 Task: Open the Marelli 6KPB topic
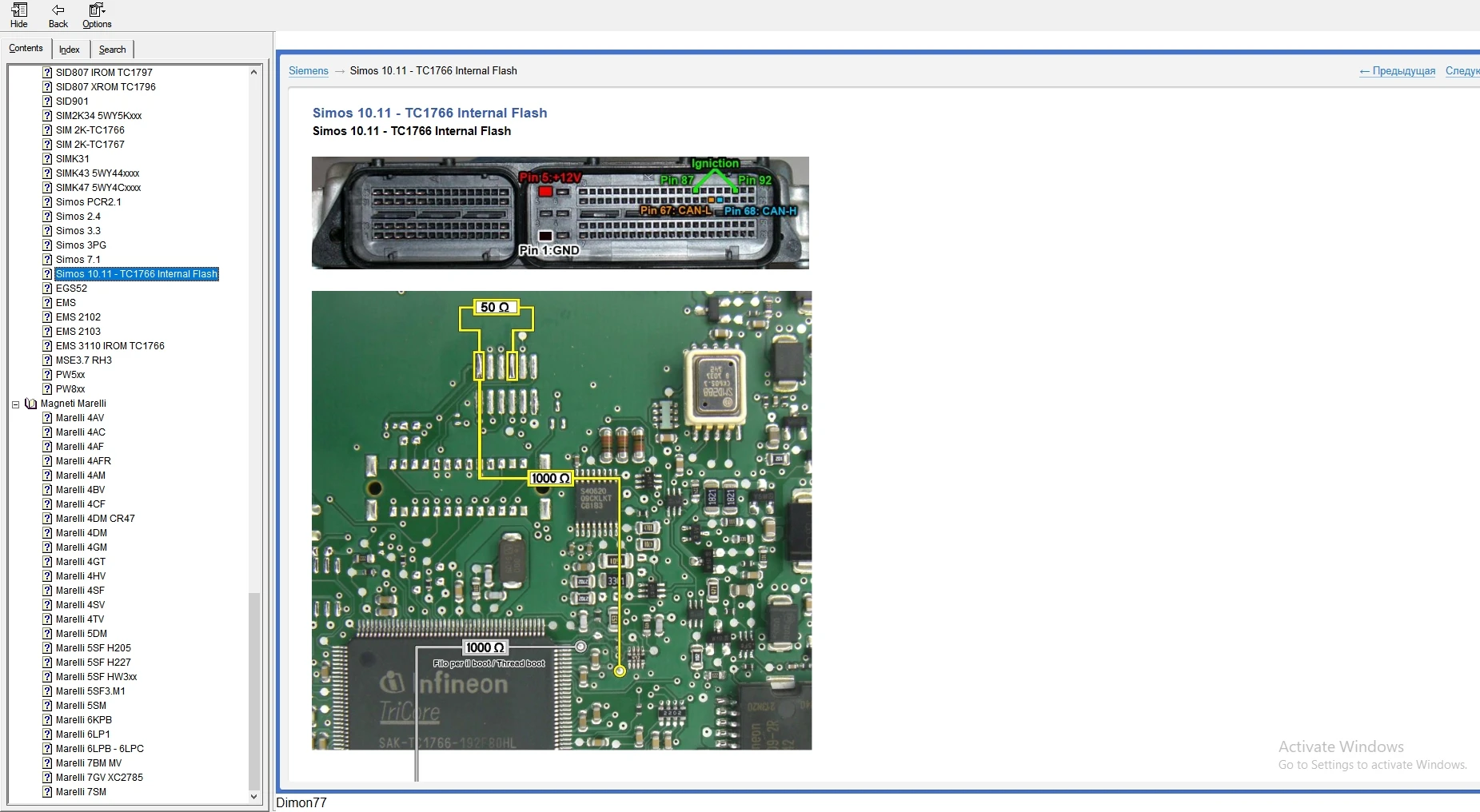coord(84,720)
